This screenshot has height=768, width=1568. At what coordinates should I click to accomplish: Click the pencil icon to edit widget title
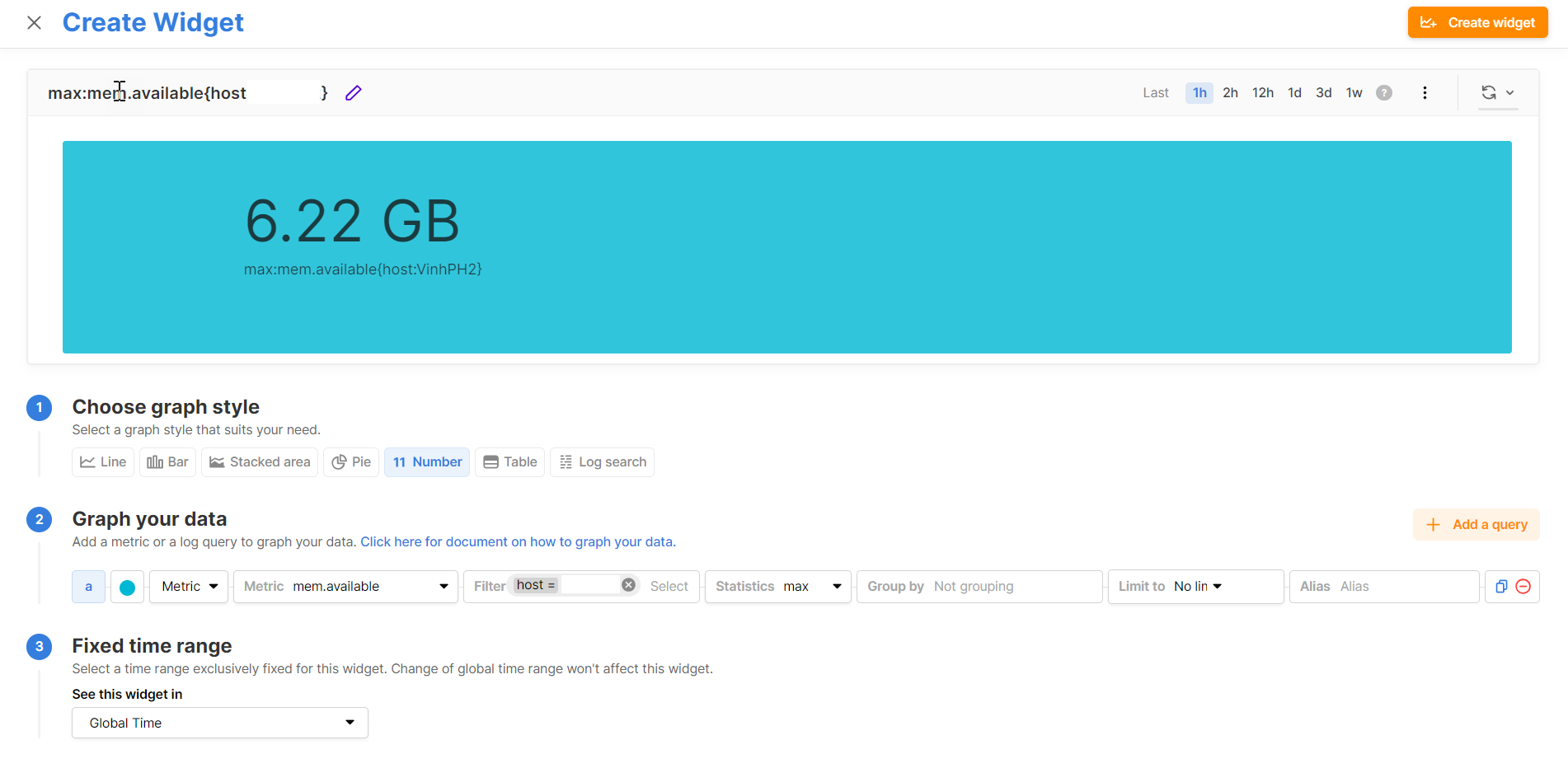pyautogui.click(x=353, y=93)
